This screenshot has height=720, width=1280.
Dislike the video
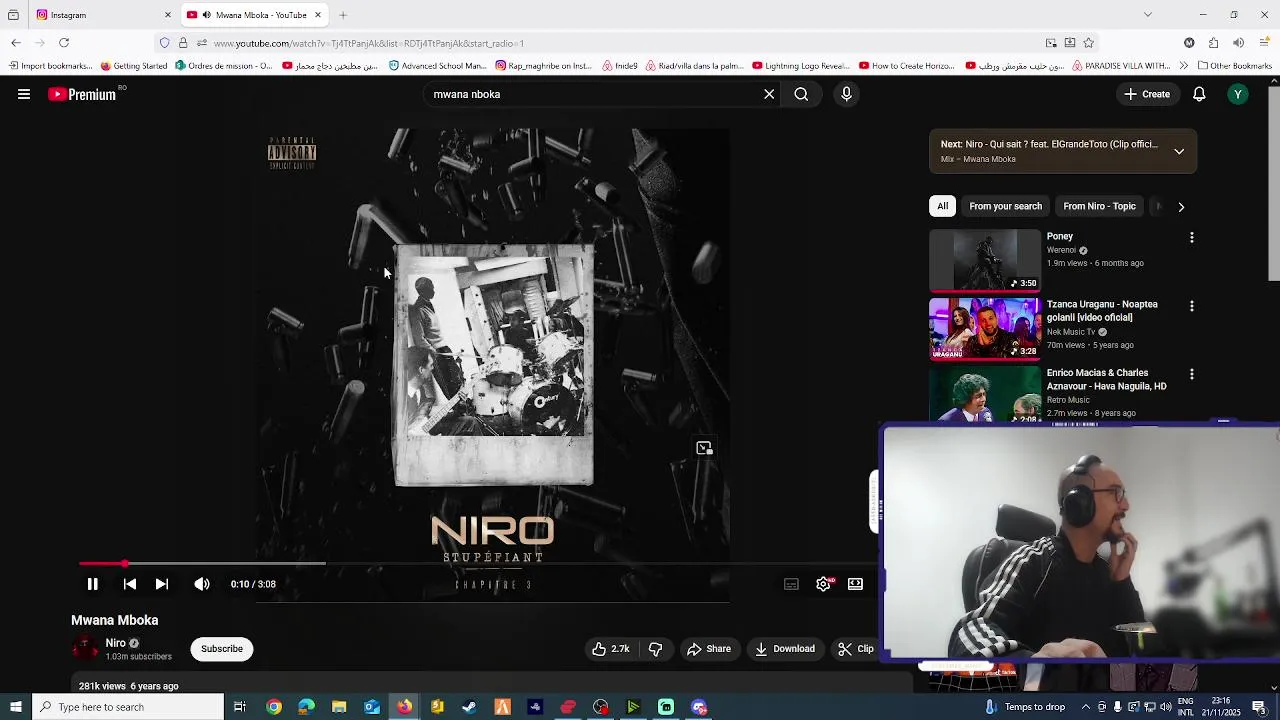(x=655, y=649)
